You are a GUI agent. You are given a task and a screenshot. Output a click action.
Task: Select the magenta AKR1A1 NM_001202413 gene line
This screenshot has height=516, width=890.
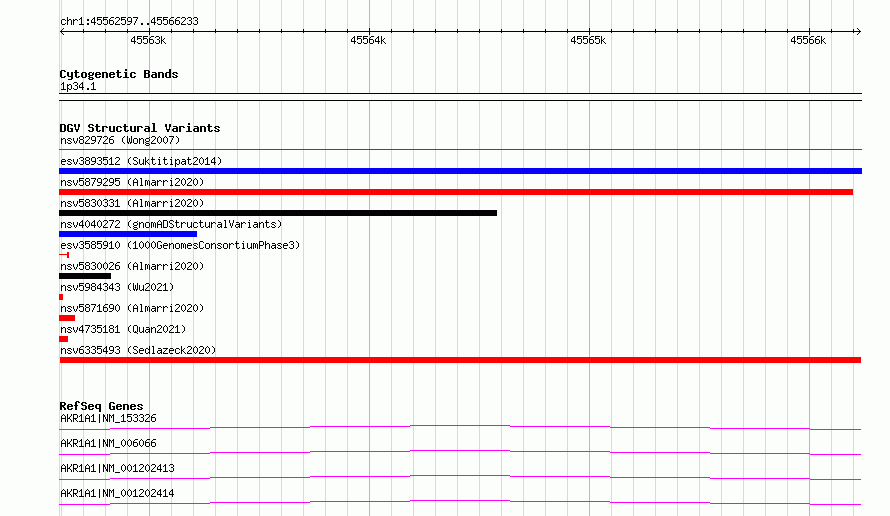pyautogui.click(x=460, y=477)
